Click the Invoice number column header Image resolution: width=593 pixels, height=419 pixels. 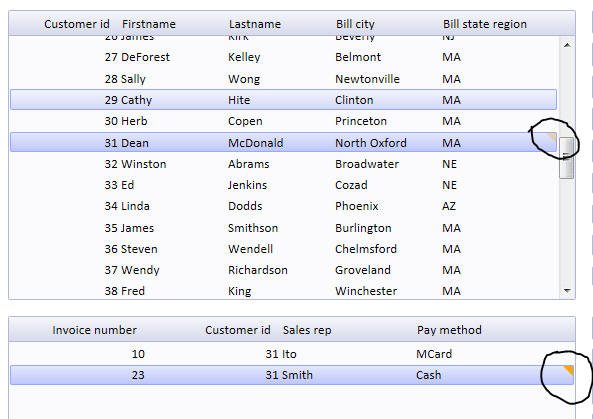pos(95,330)
